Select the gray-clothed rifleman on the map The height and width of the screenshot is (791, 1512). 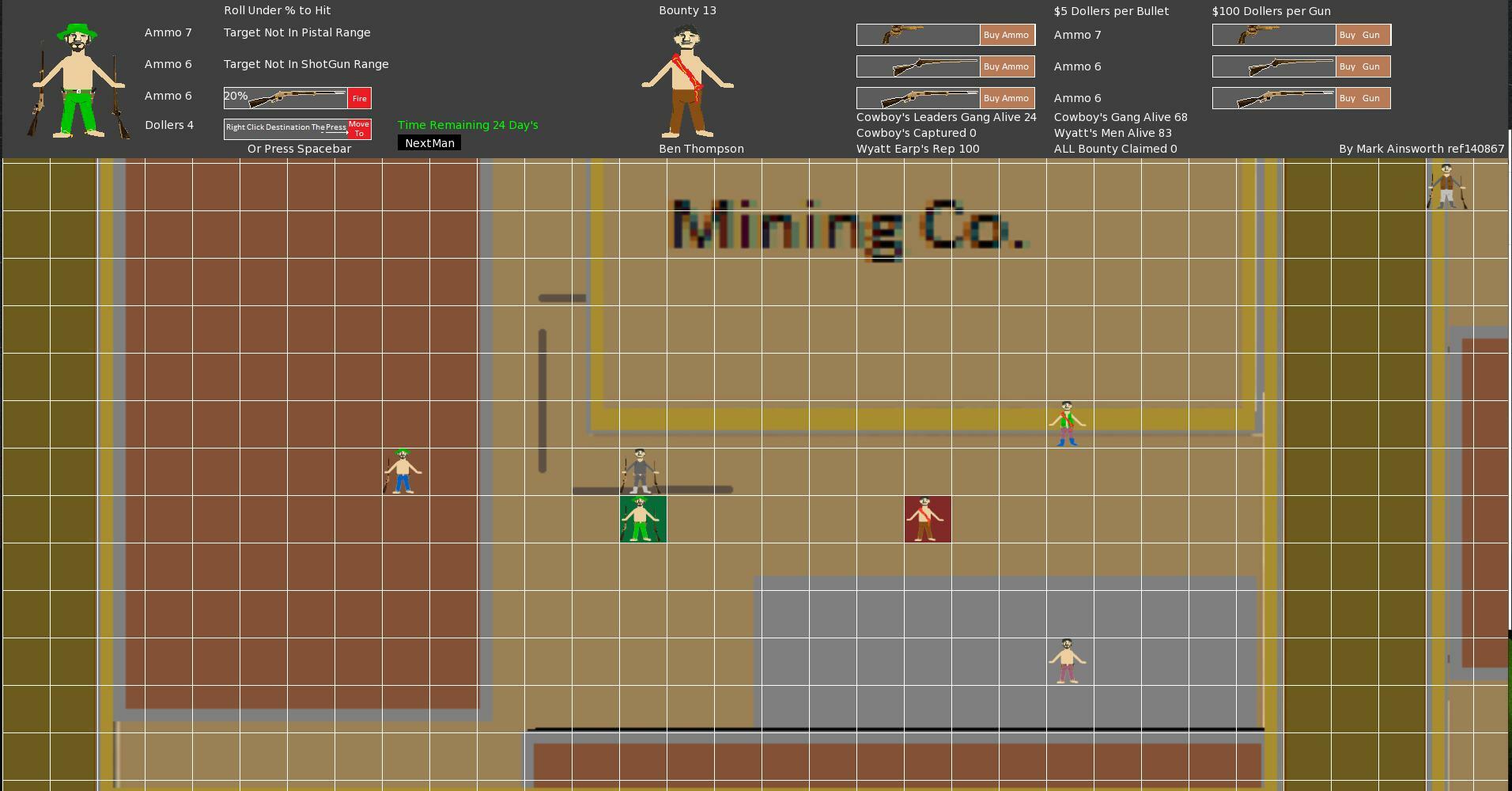[640, 471]
